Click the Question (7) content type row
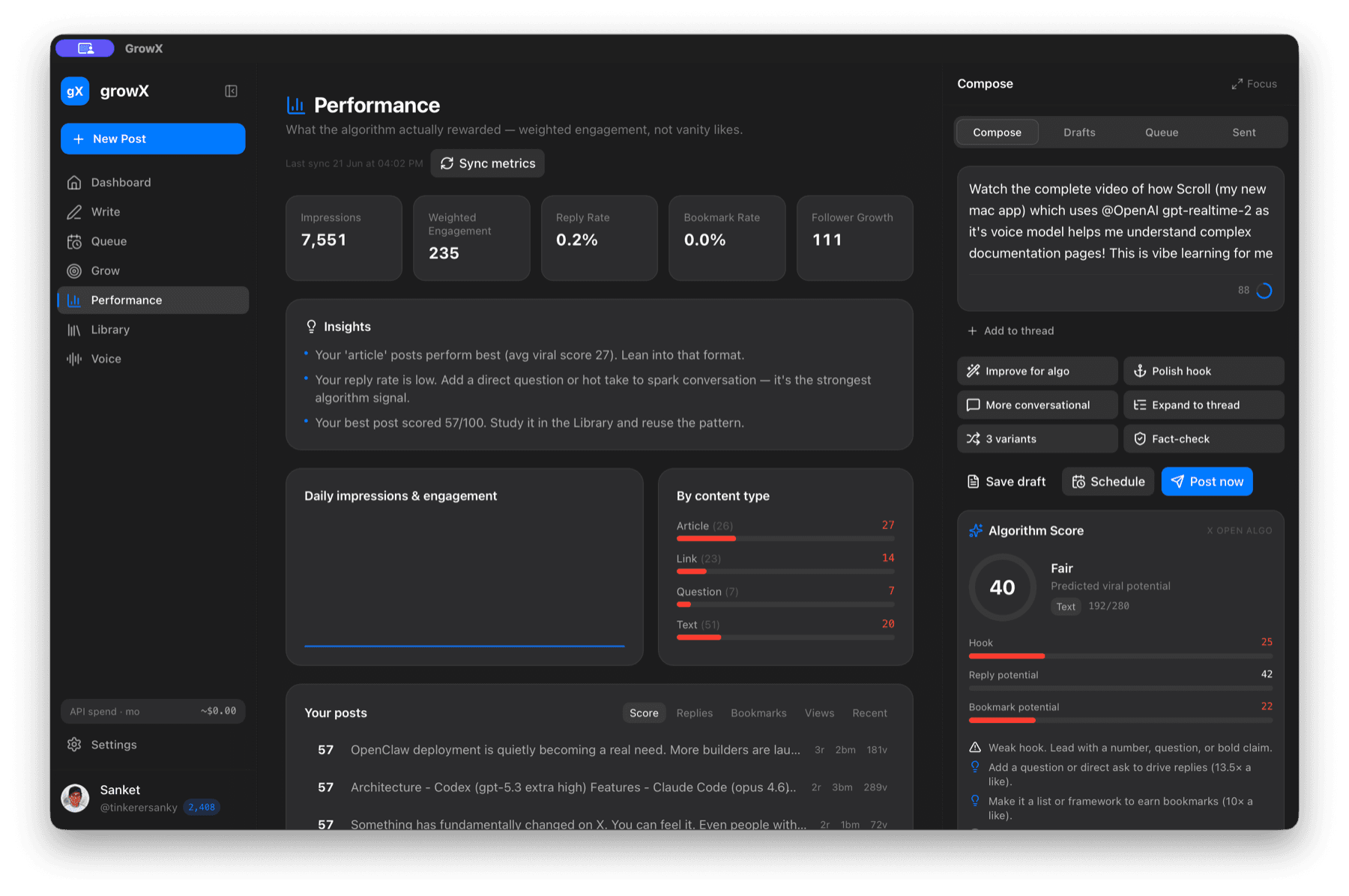The width and height of the screenshot is (1349, 896). point(785,597)
